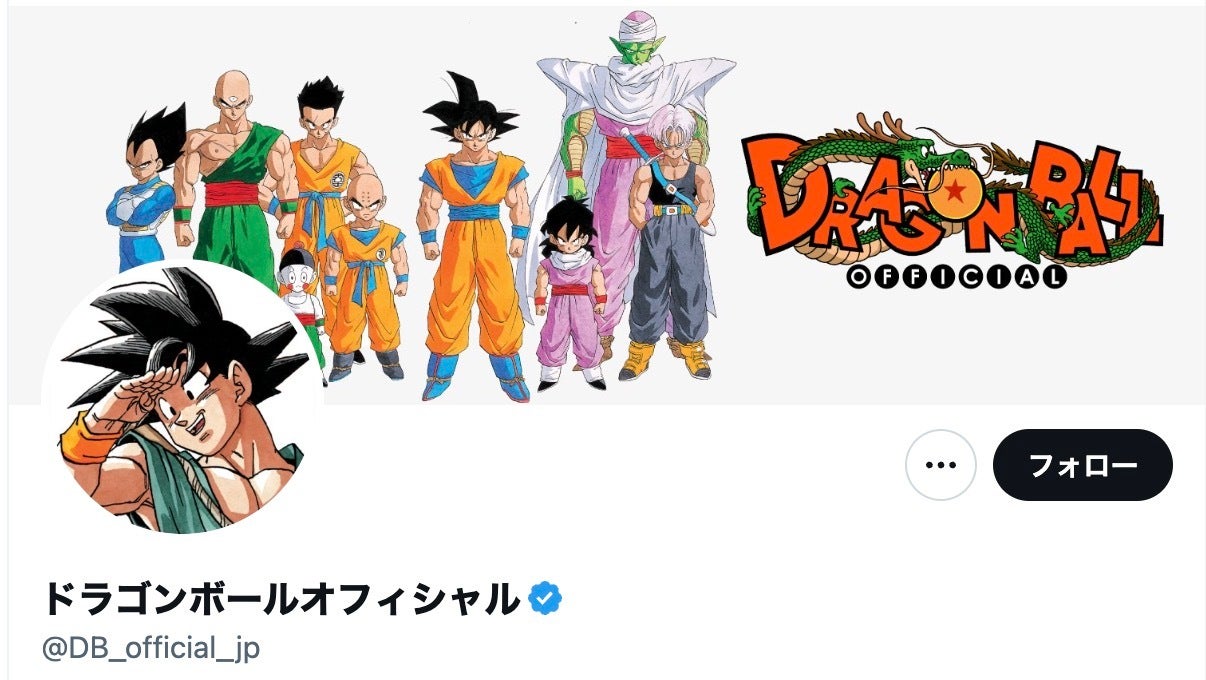Click the red-star dragon ball in logo

[956, 190]
